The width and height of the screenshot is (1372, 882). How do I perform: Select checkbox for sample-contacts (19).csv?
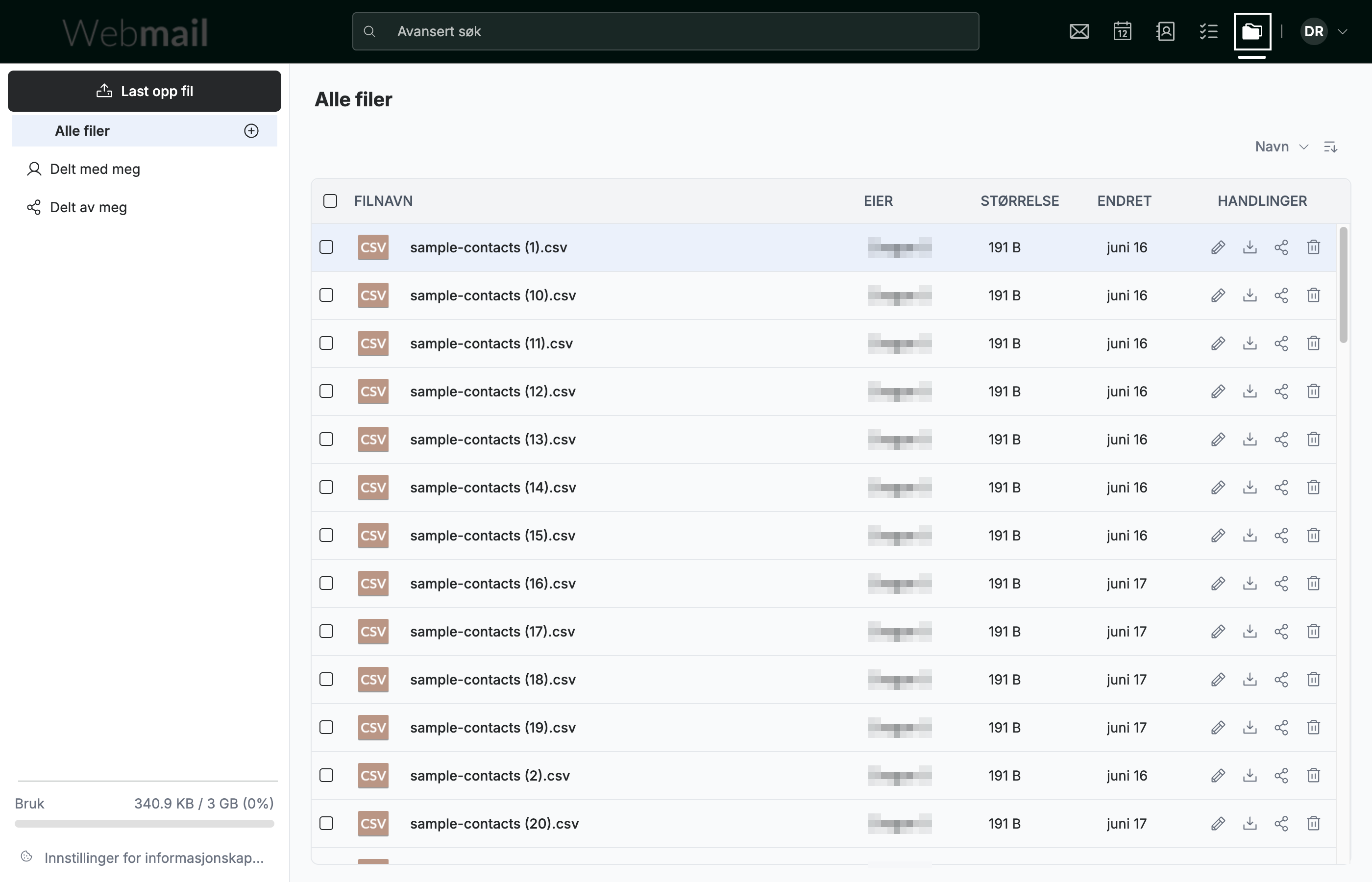[x=326, y=728]
